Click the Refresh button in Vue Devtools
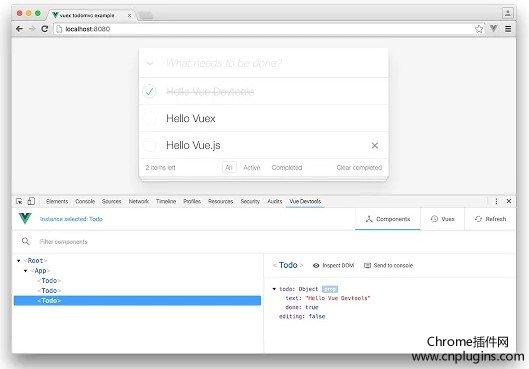This screenshot has height=369, width=529. [490, 219]
